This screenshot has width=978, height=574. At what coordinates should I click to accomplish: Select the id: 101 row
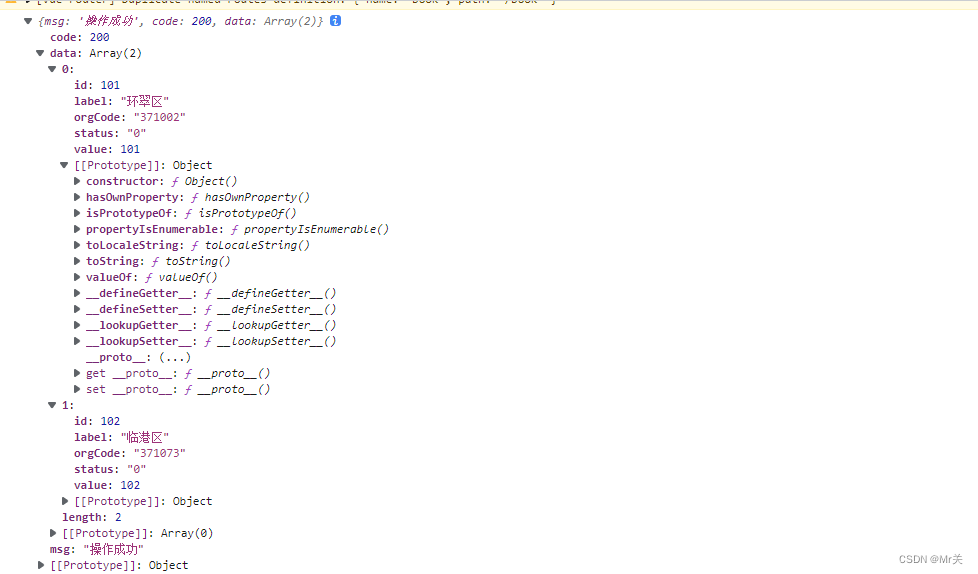pyautogui.click(x=97, y=85)
